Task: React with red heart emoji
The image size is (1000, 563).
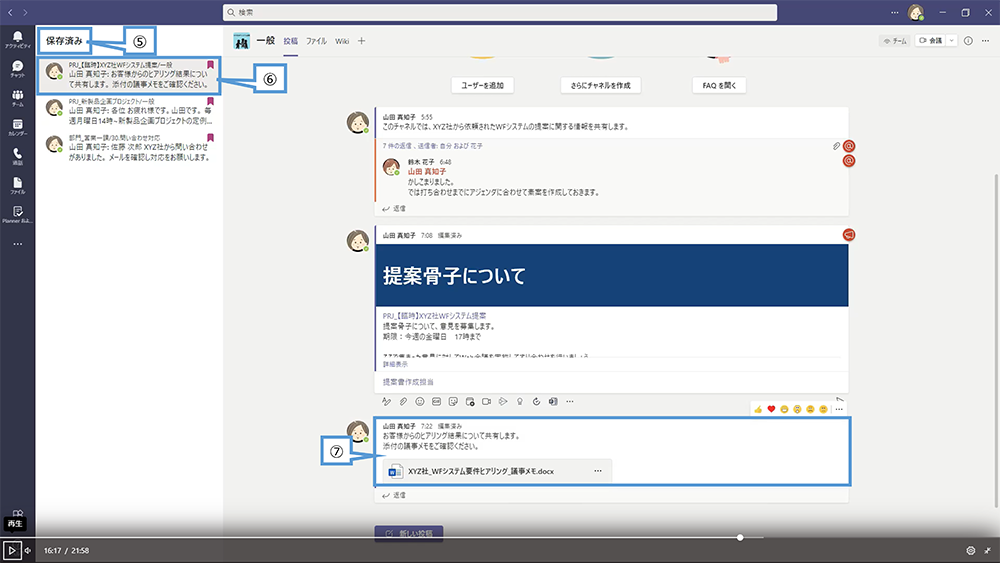Action: [x=771, y=409]
